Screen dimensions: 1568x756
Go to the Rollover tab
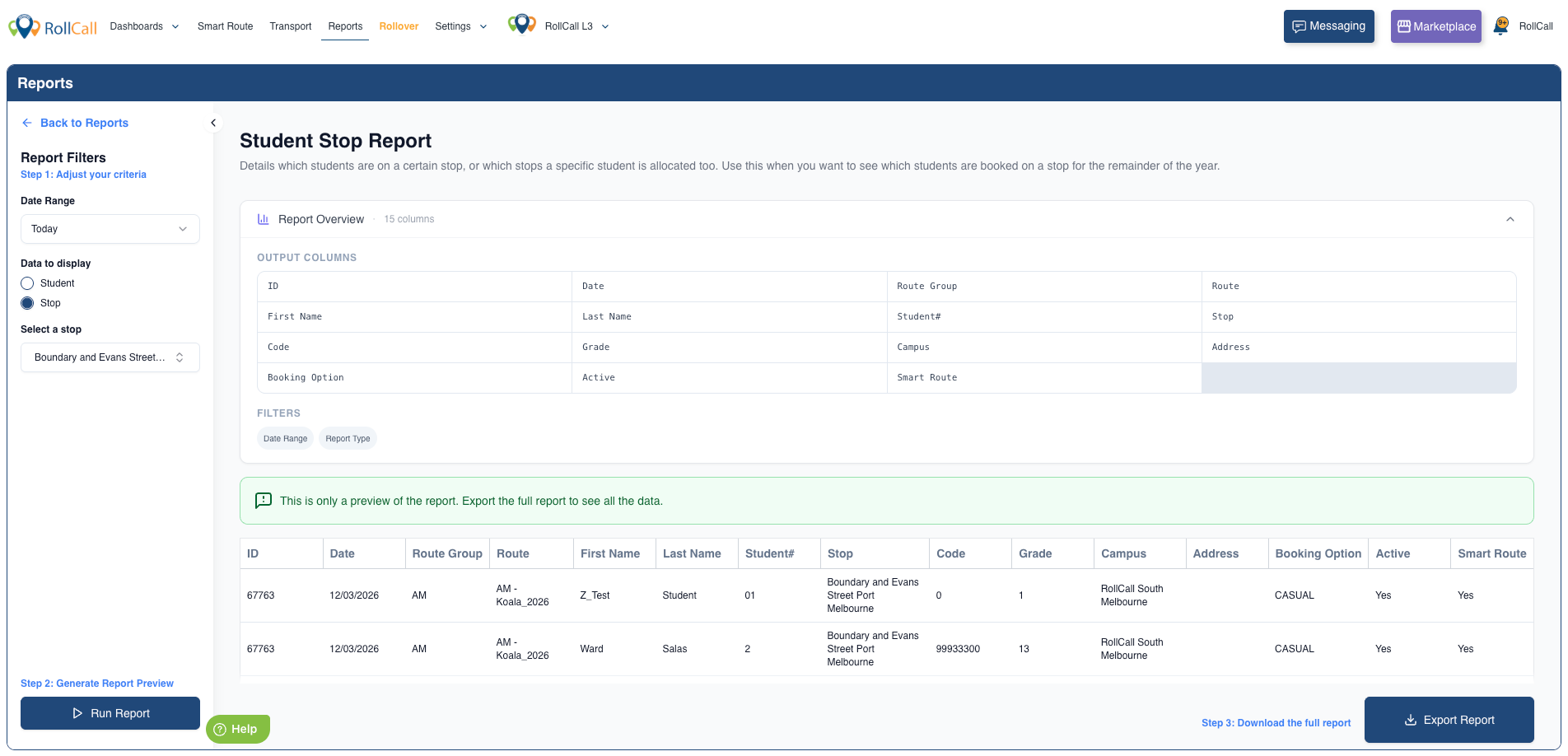(399, 26)
